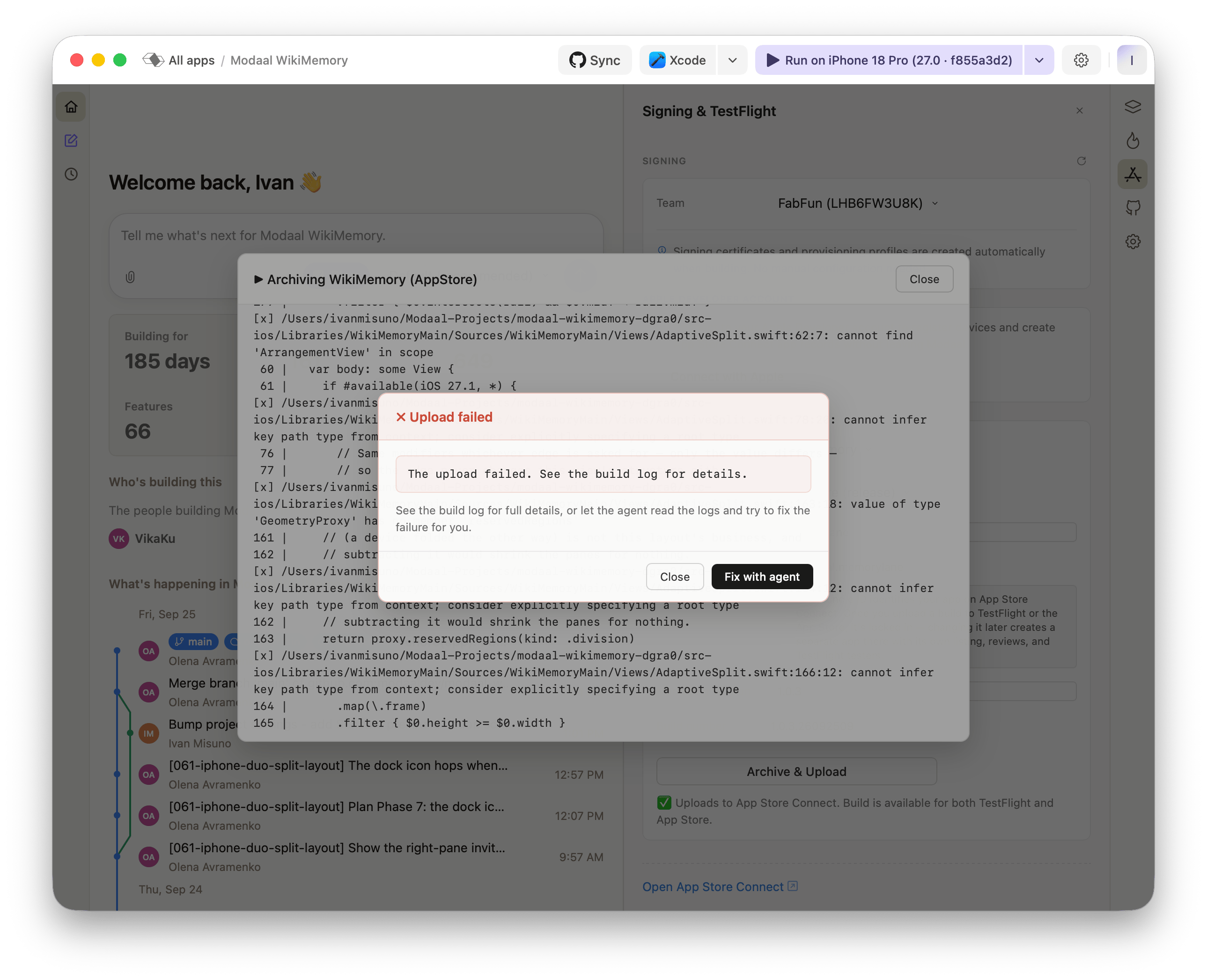
Task: Click the GitHub Sync button
Action: pyautogui.click(x=595, y=60)
